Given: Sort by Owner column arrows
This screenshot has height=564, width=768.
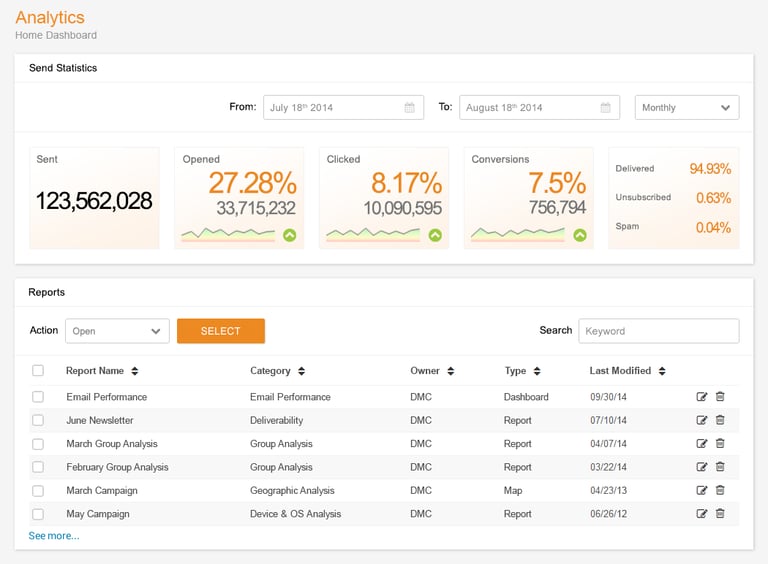Looking at the screenshot, I should (x=451, y=371).
